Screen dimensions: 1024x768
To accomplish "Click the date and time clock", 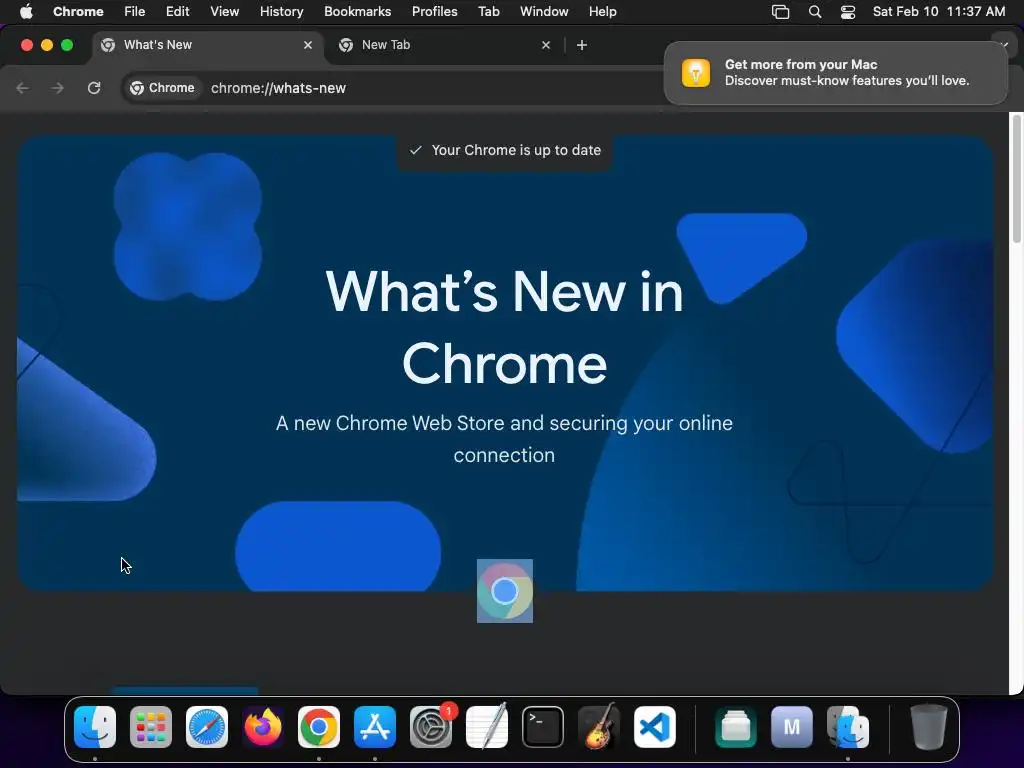I will [939, 11].
